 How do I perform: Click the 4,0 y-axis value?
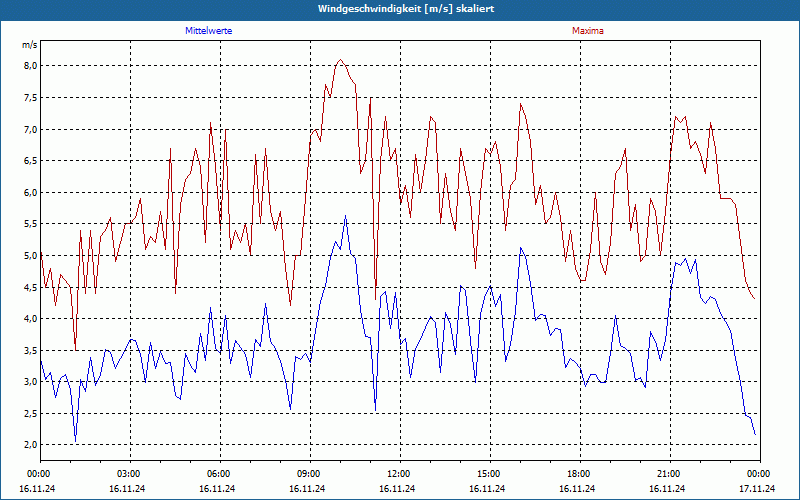pos(30,319)
